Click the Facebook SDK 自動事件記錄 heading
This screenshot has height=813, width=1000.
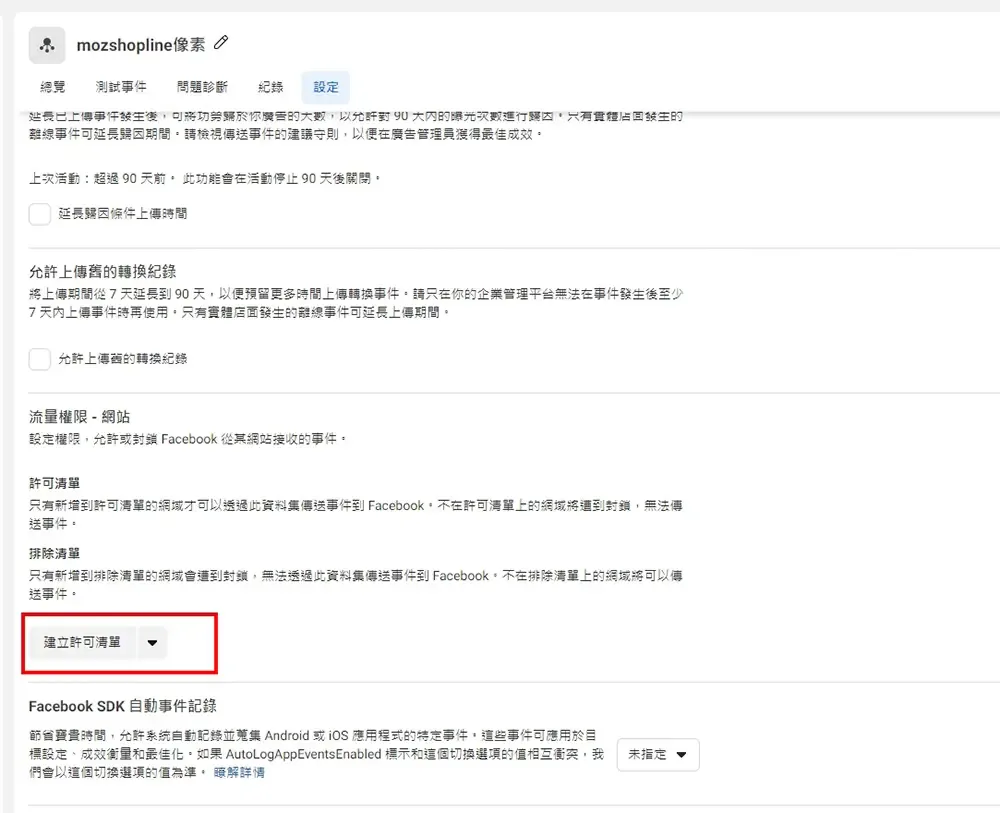[122, 707]
